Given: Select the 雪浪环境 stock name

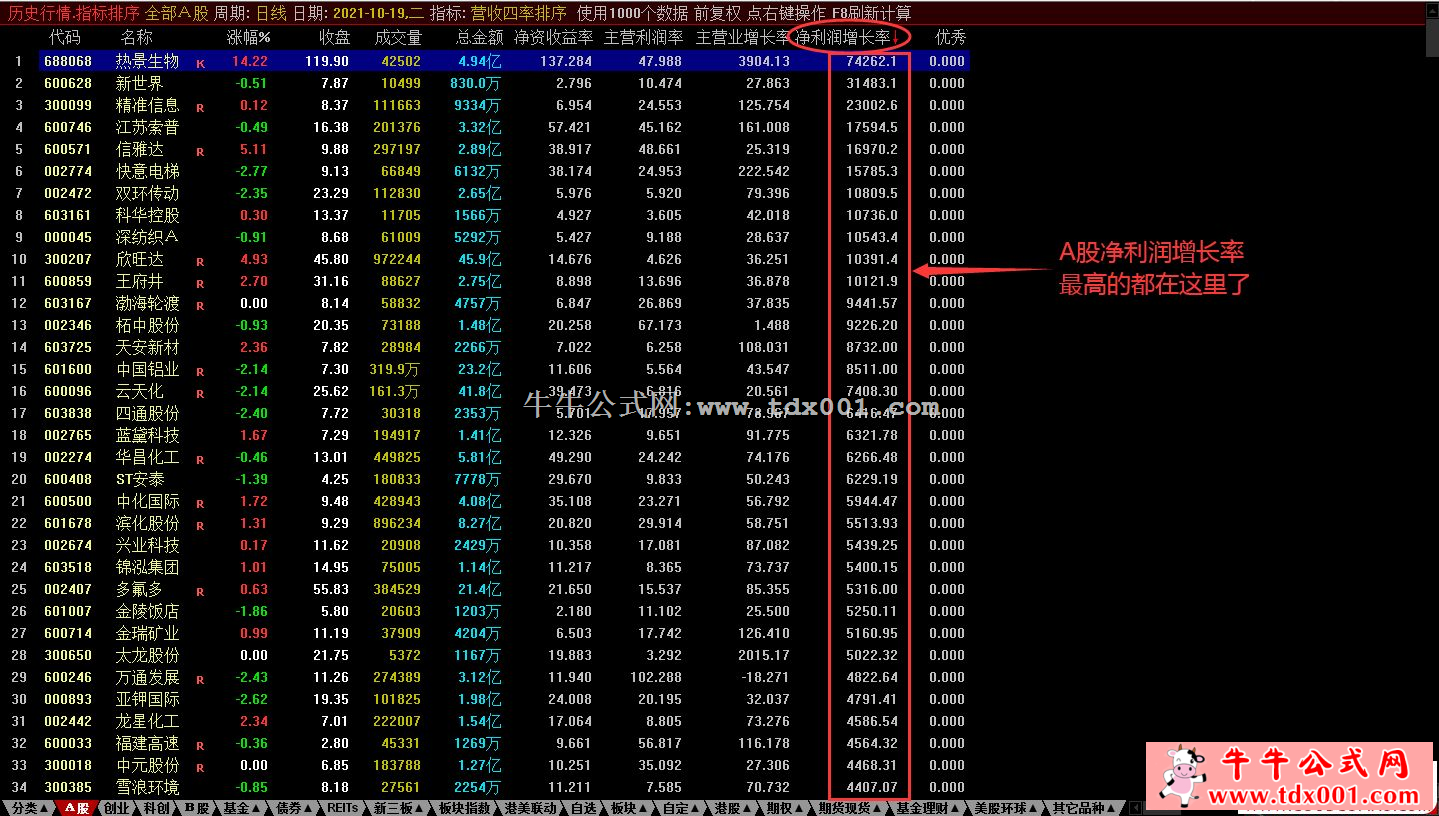Looking at the screenshot, I should point(148,787).
